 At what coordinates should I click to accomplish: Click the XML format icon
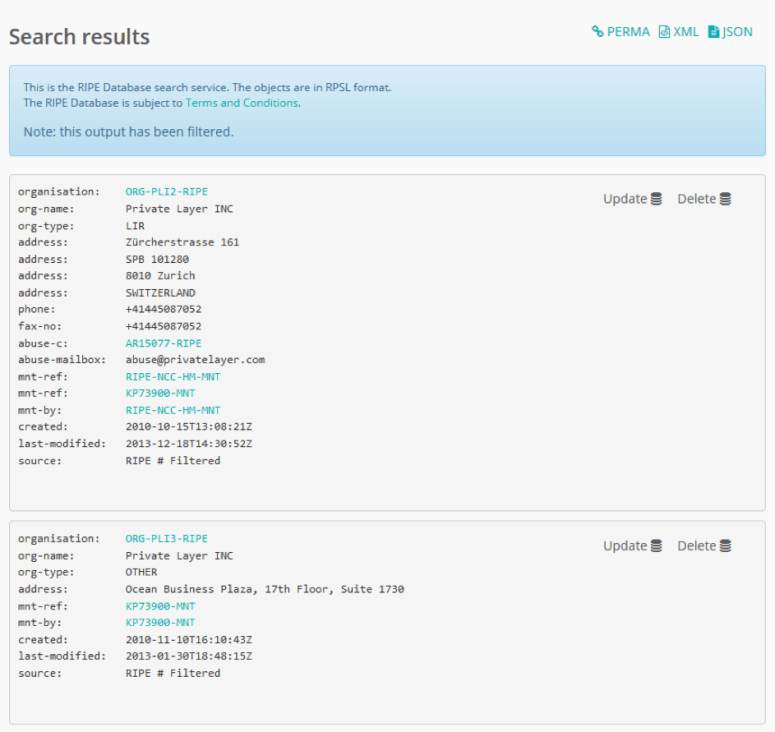664,32
